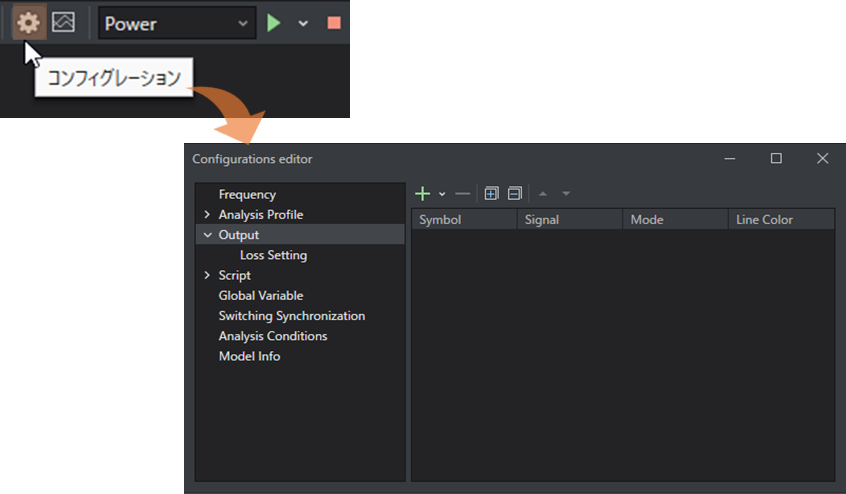This screenshot has height=494, width=846.
Task: Move item up with up arrow
Action: (x=543, y=194)
